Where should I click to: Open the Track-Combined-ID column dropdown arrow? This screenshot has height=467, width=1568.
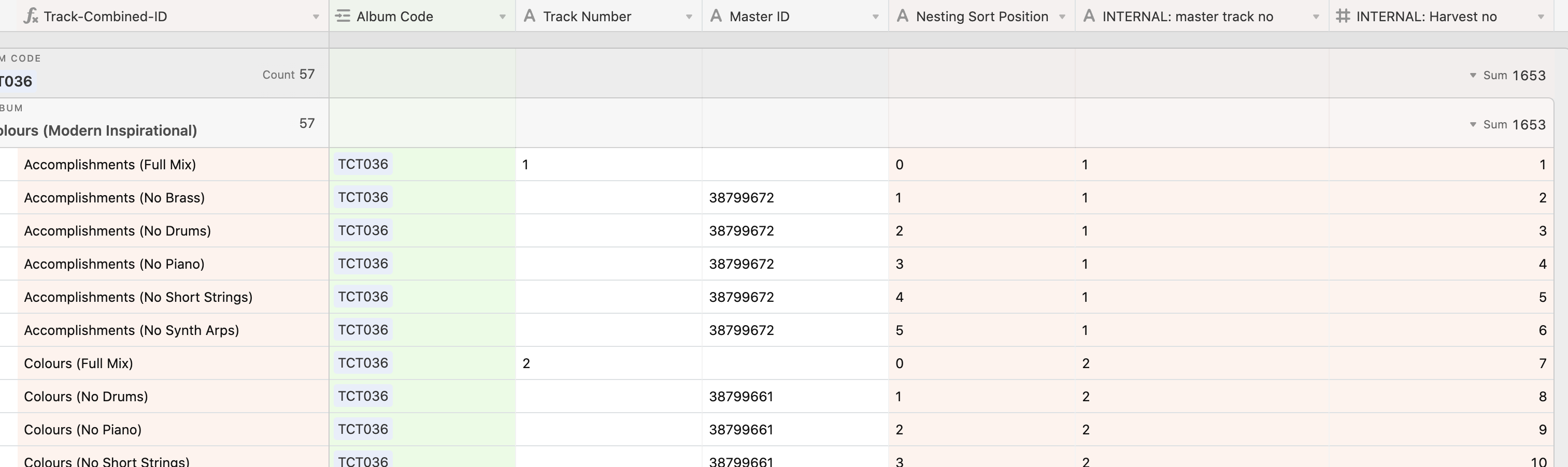(x=316, y=17)
